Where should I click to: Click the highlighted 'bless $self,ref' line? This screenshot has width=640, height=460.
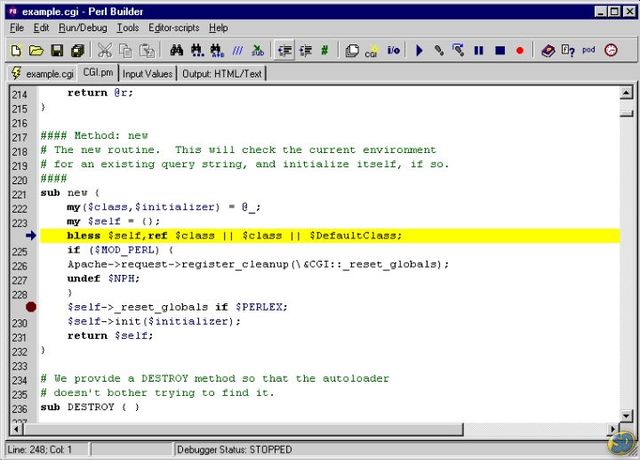pyautogui.click(x=330, y=236)
